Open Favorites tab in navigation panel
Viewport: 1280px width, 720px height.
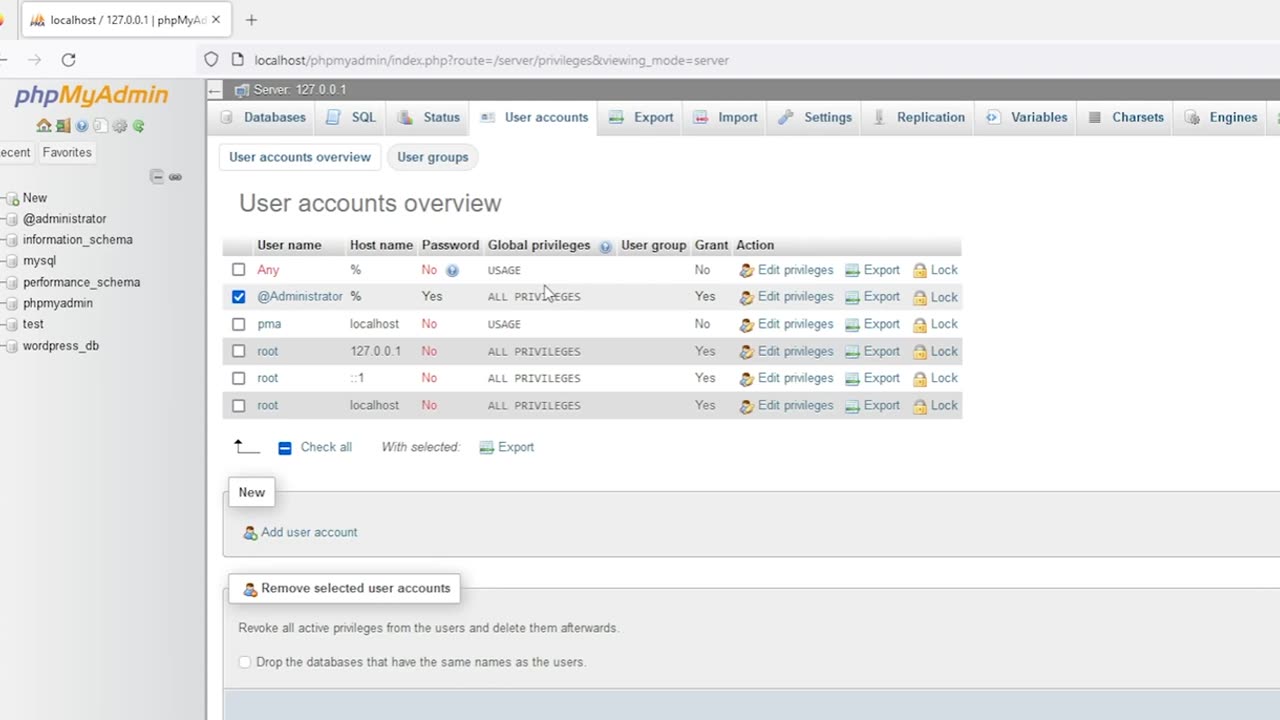[x=67, y=152]
